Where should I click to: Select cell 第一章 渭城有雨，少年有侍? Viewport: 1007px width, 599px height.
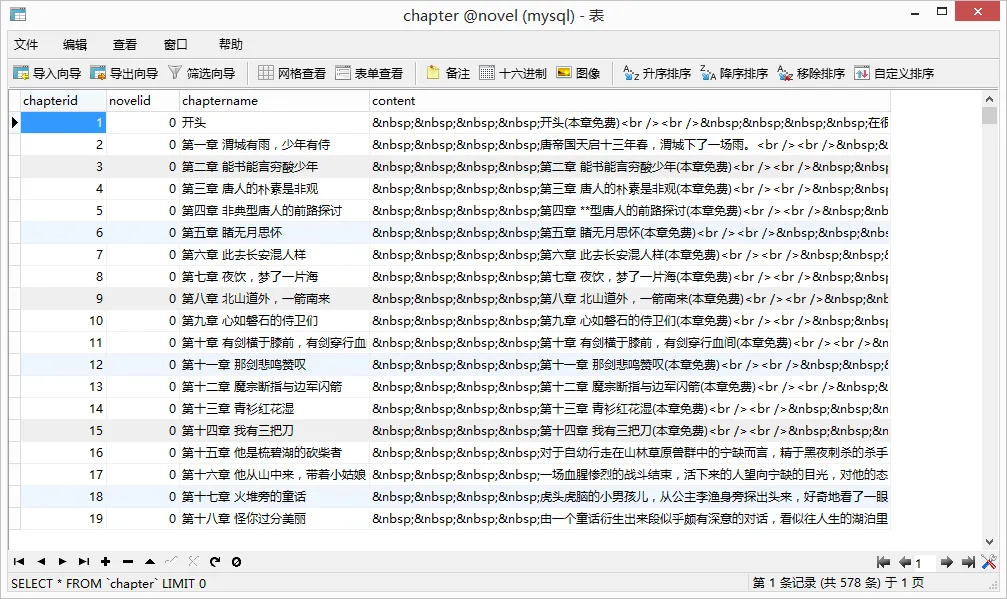click(274, 144)
